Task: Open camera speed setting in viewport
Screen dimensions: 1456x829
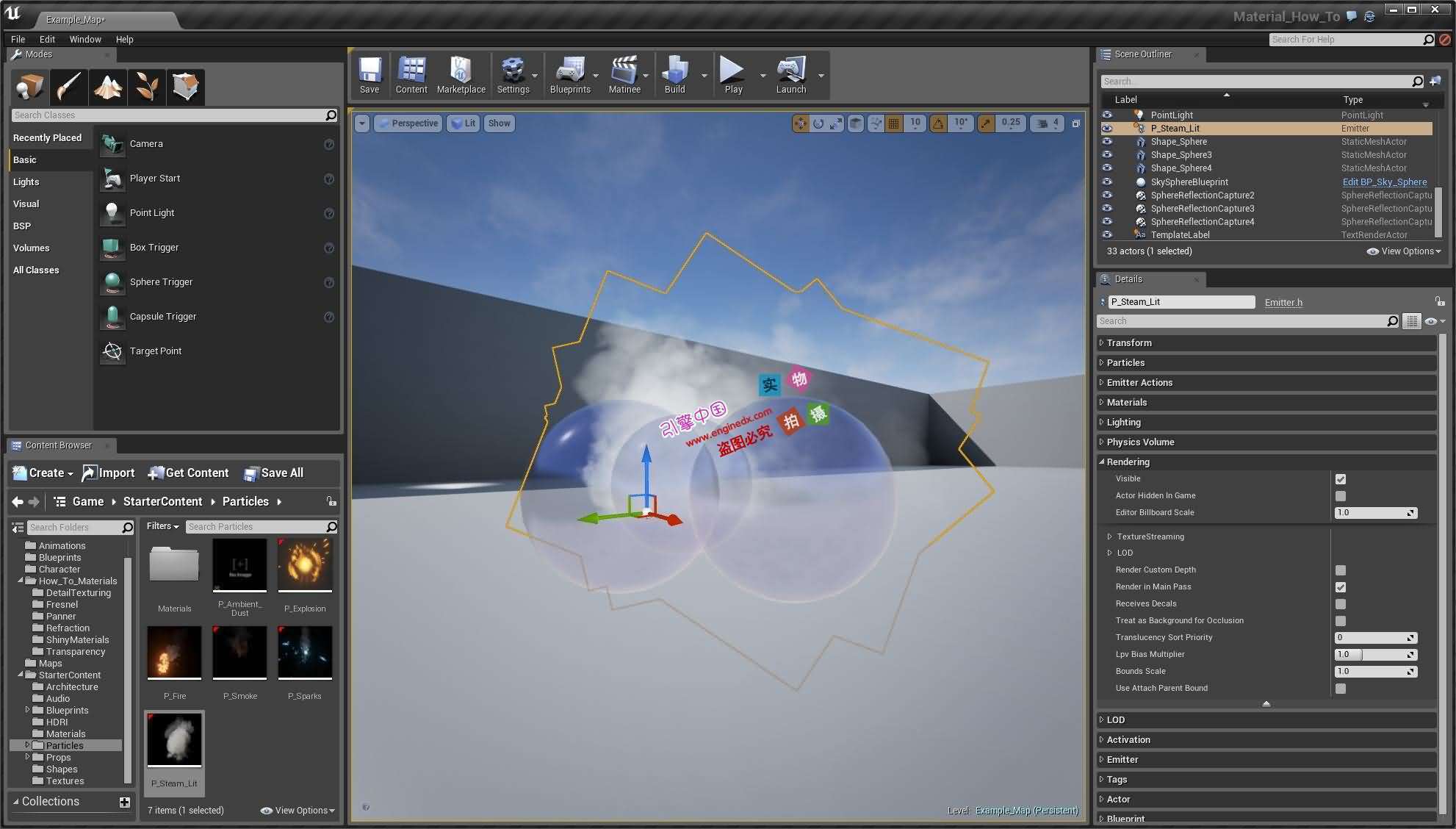Action: pos(1047,123)
